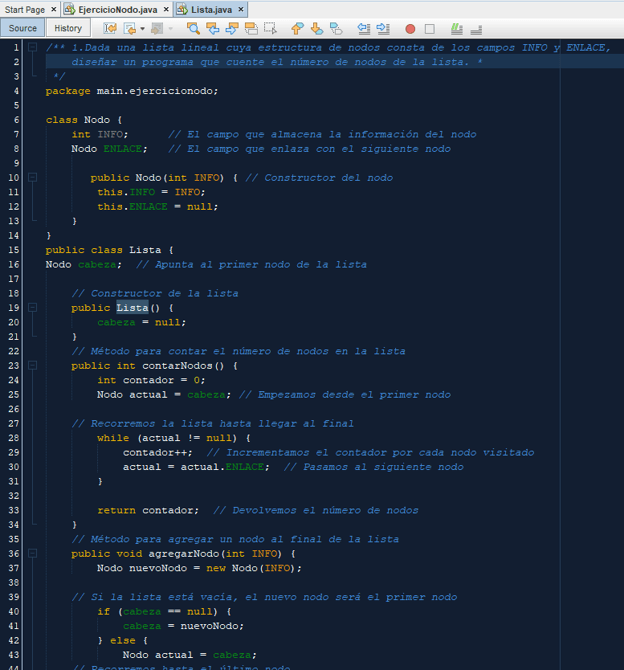Select the Lista.java tab
Viewport: 624px width, 670px height.
pyautogui.click(x=212, y=9)
